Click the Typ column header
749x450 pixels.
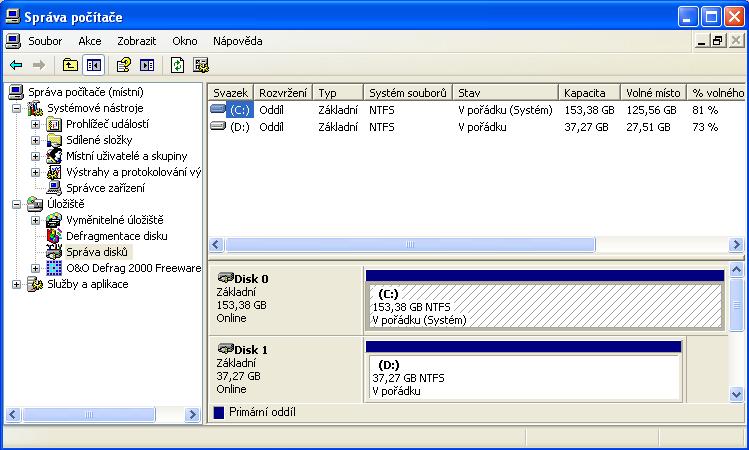click(338, 92)
